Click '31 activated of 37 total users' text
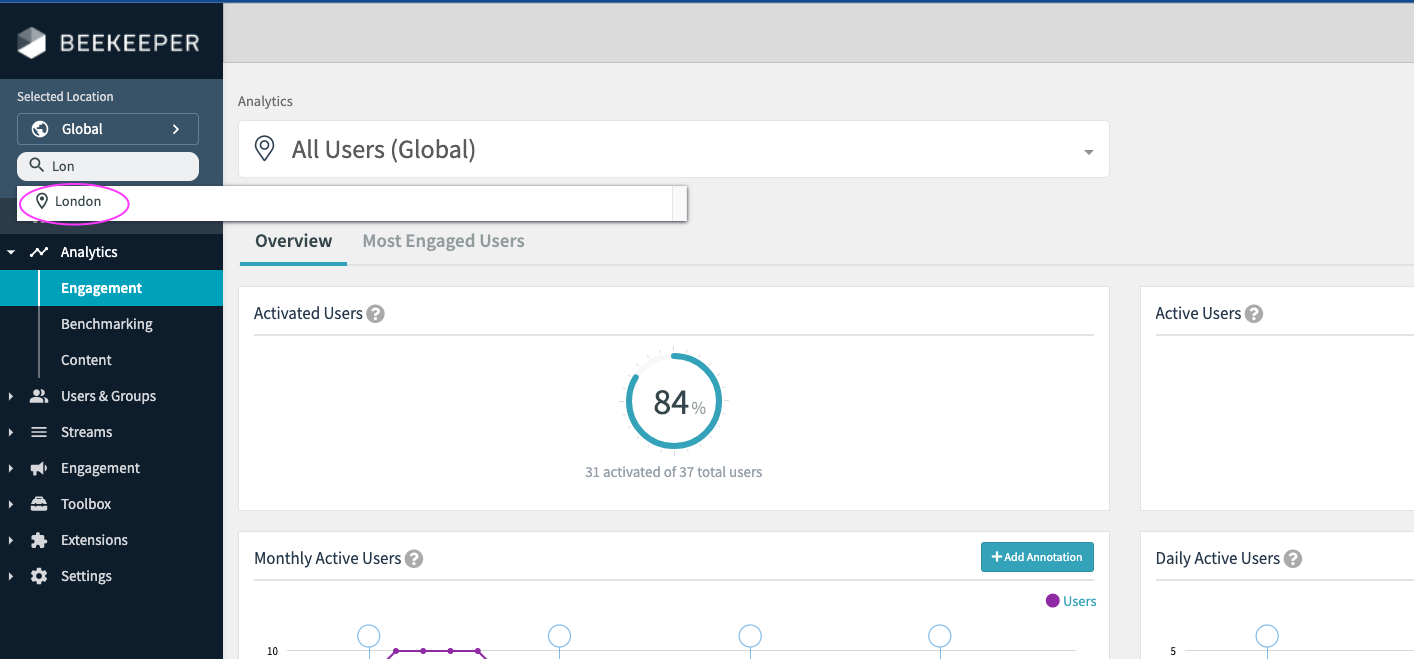Screen dimensions: 1414x659 [x=673, y=472]
